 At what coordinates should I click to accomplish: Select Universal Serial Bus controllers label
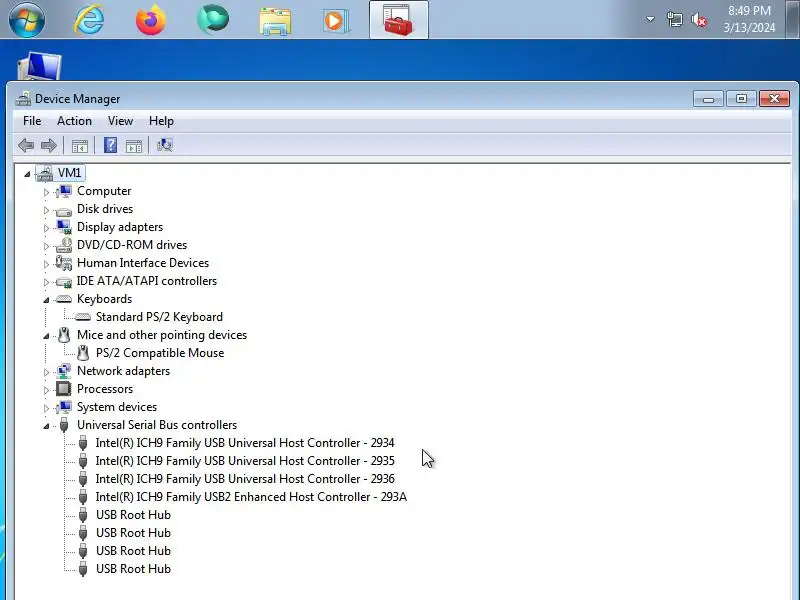157,425
